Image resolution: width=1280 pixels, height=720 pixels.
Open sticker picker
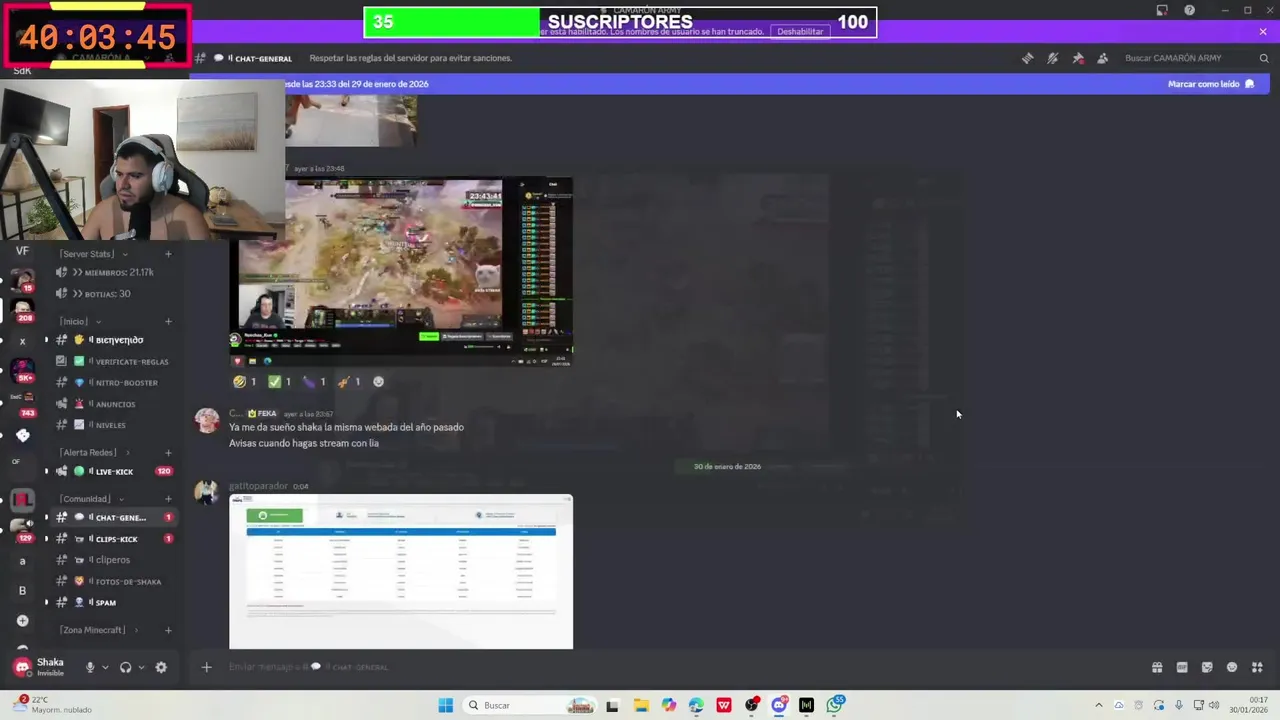(x=1207, y=667)
